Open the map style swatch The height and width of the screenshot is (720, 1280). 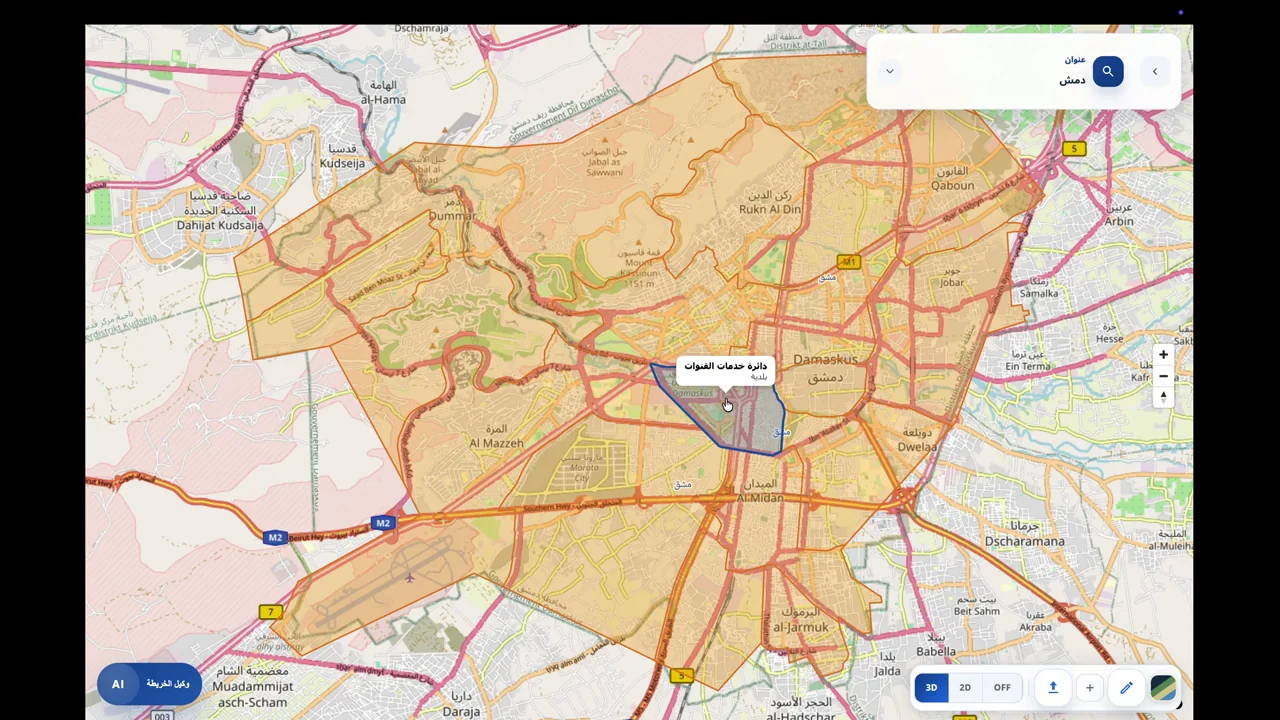click(1162, 688)
